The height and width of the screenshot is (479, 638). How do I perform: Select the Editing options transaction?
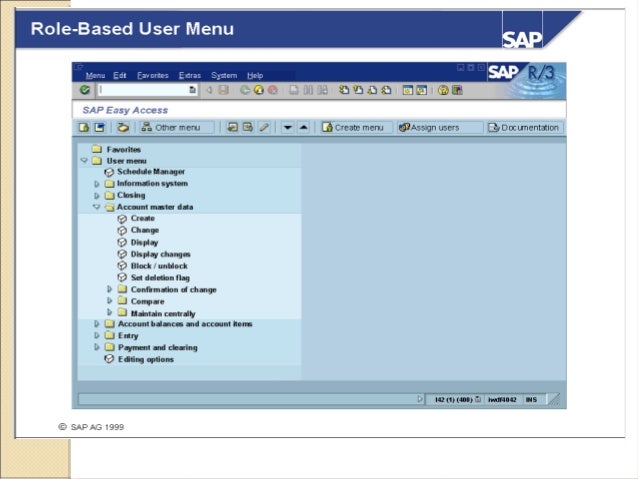point(139,359)
